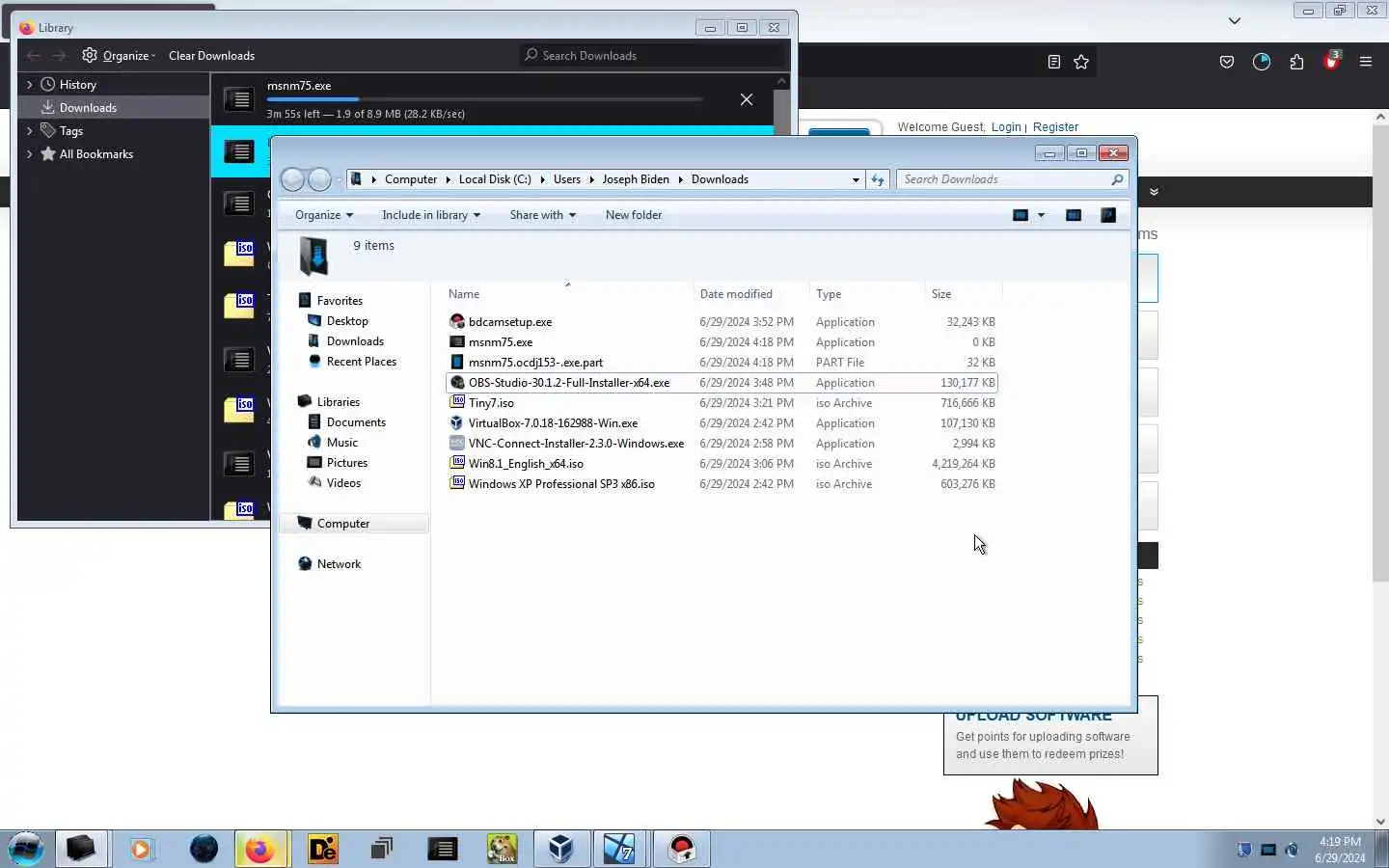Viewport: 1389px width, 868px height.
Task: Click Register link on webpage
Action: click(1055, 127)
